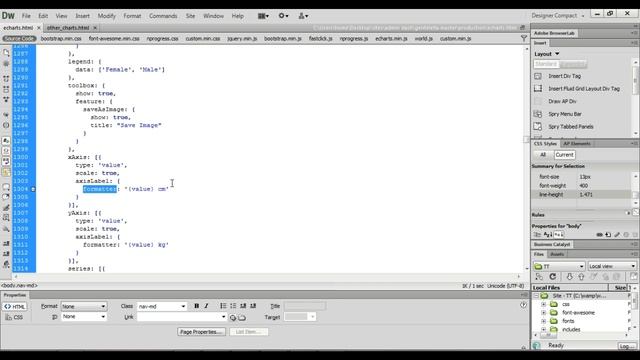
Task: Open the Designer Compact workspace switcher
Action: coord(558,16)
